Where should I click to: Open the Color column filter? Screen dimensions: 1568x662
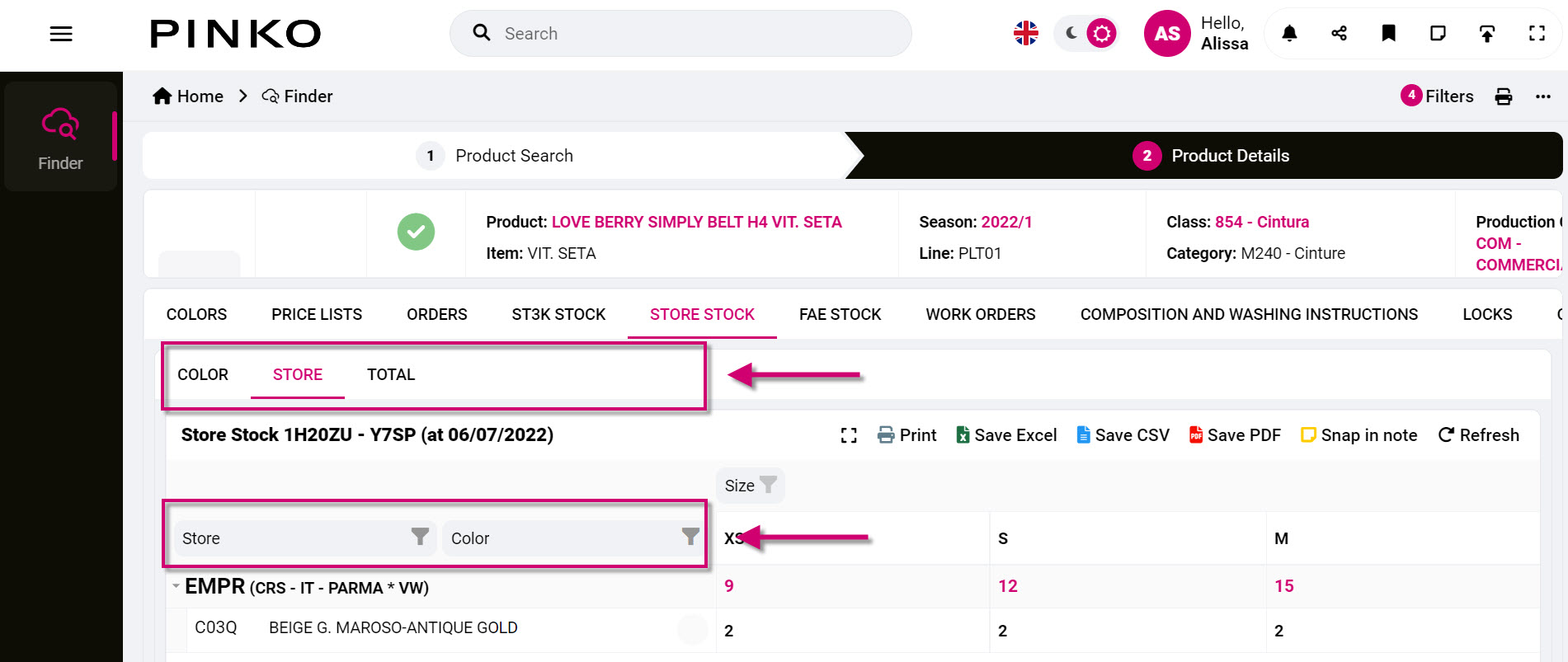coord(690,537)
